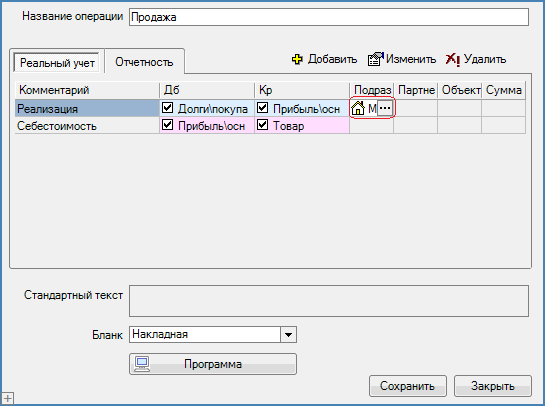Click the Закрыть button
This screenshot has height=406, width=545.
(x=493, y=386)
